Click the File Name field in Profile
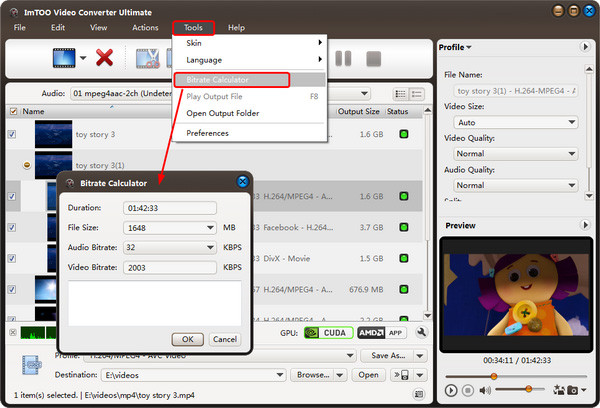The height and width of the screenshot is (408, 600). [x=515, y=91]
